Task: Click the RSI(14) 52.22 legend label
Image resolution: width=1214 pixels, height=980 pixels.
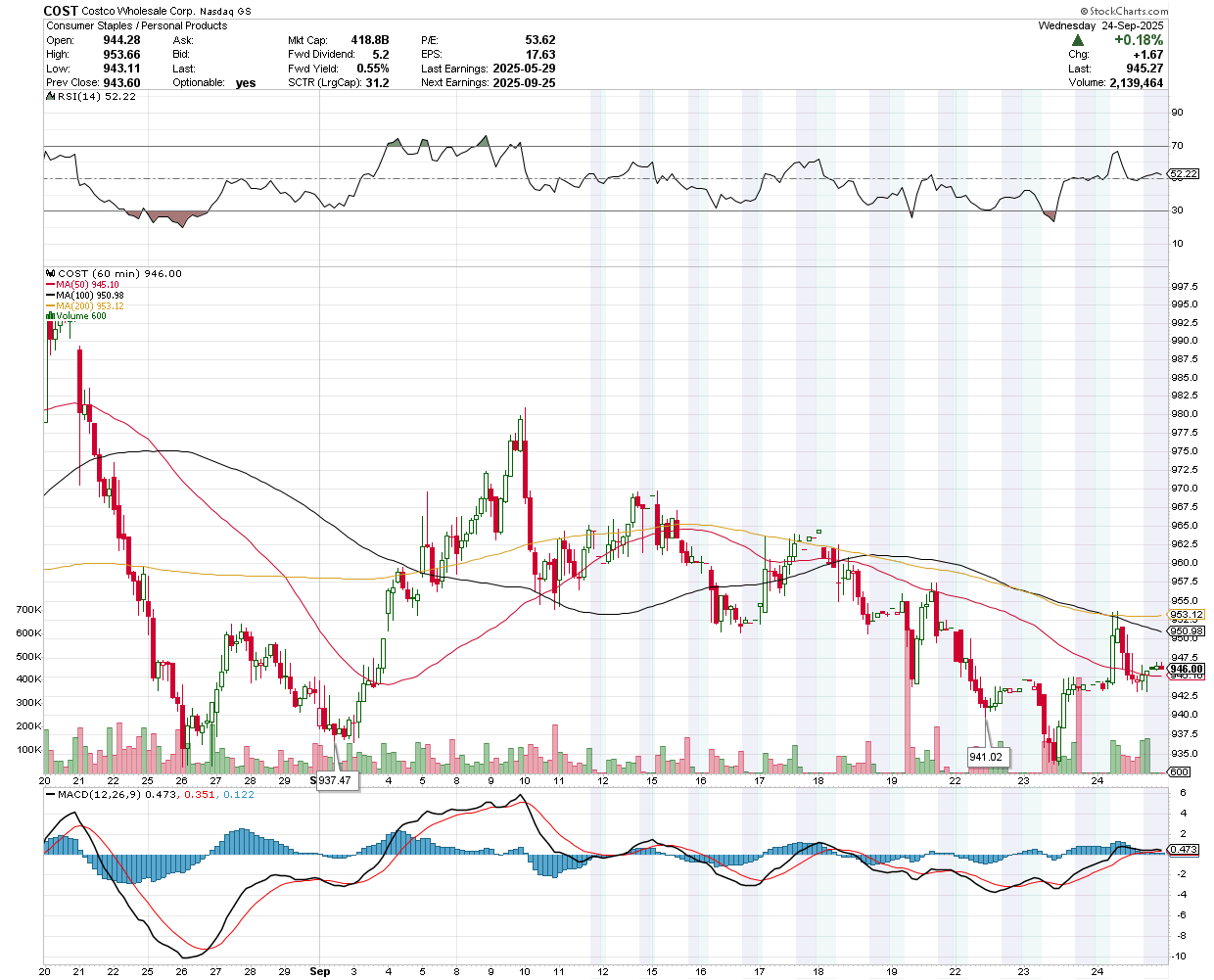Action: (x=97, y=96)
